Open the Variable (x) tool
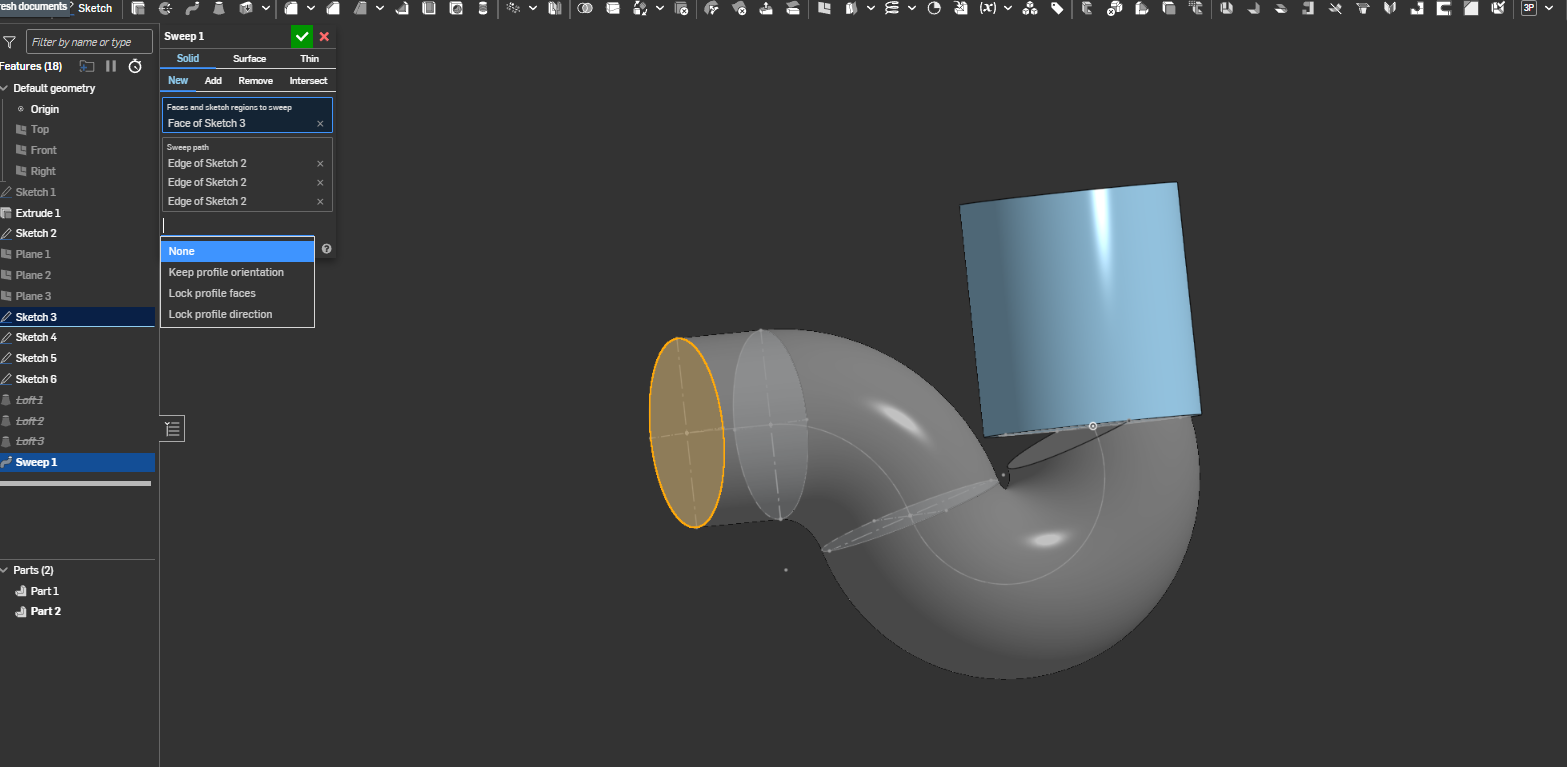This screenshot has height=767, width=1567. (988, 8)
